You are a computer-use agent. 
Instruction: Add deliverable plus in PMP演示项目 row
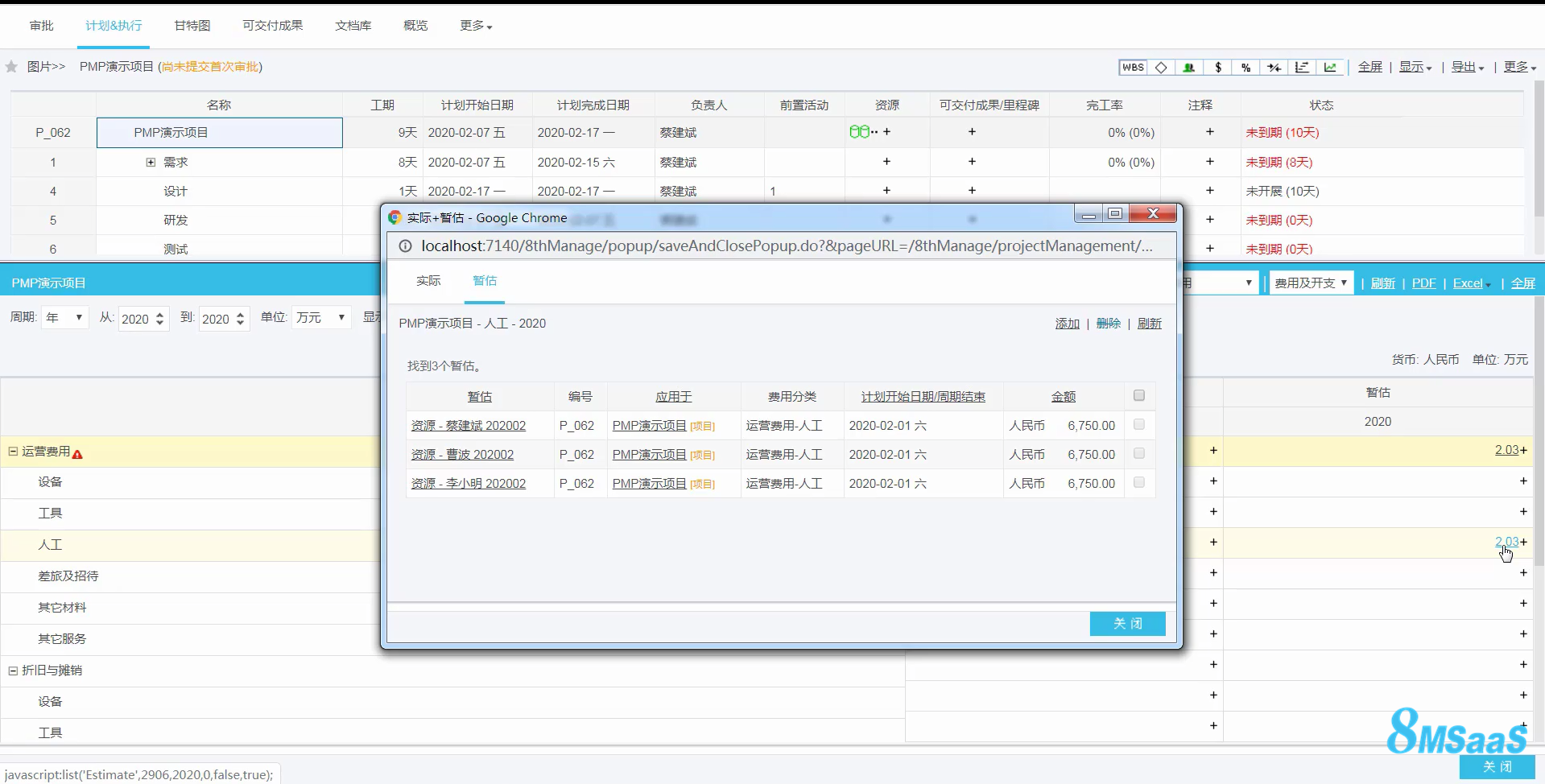tap(972, 132)
